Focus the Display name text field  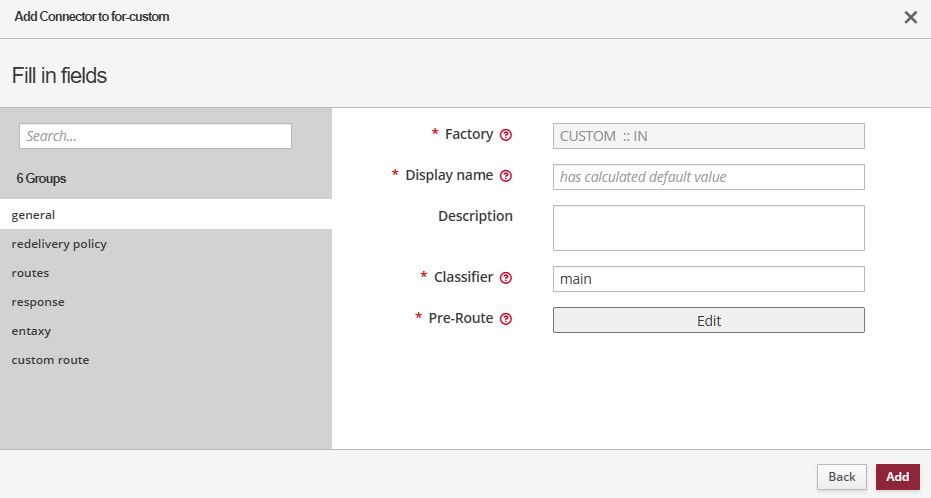click(708, 177)
